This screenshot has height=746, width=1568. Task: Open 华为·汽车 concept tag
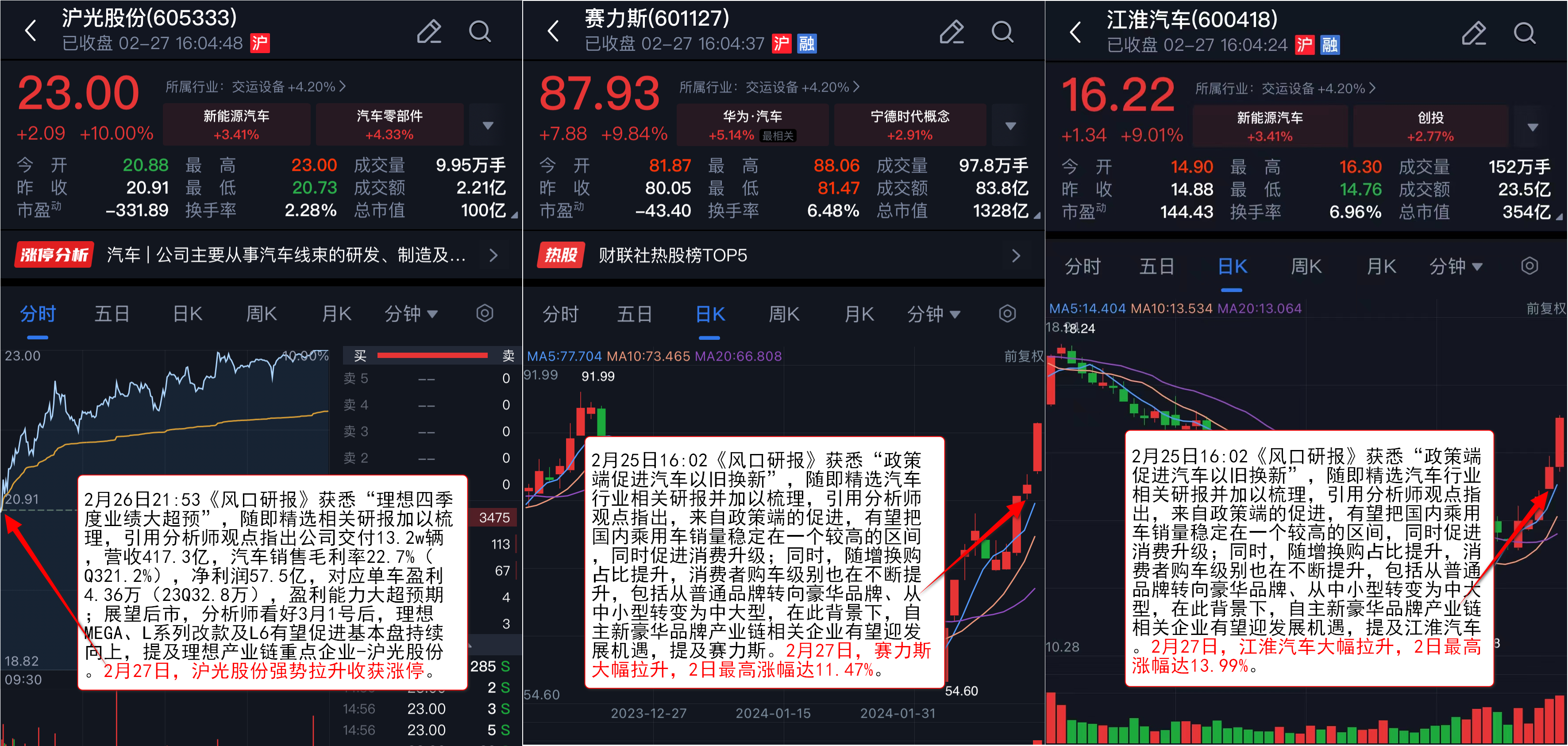(x=752, y=125)
